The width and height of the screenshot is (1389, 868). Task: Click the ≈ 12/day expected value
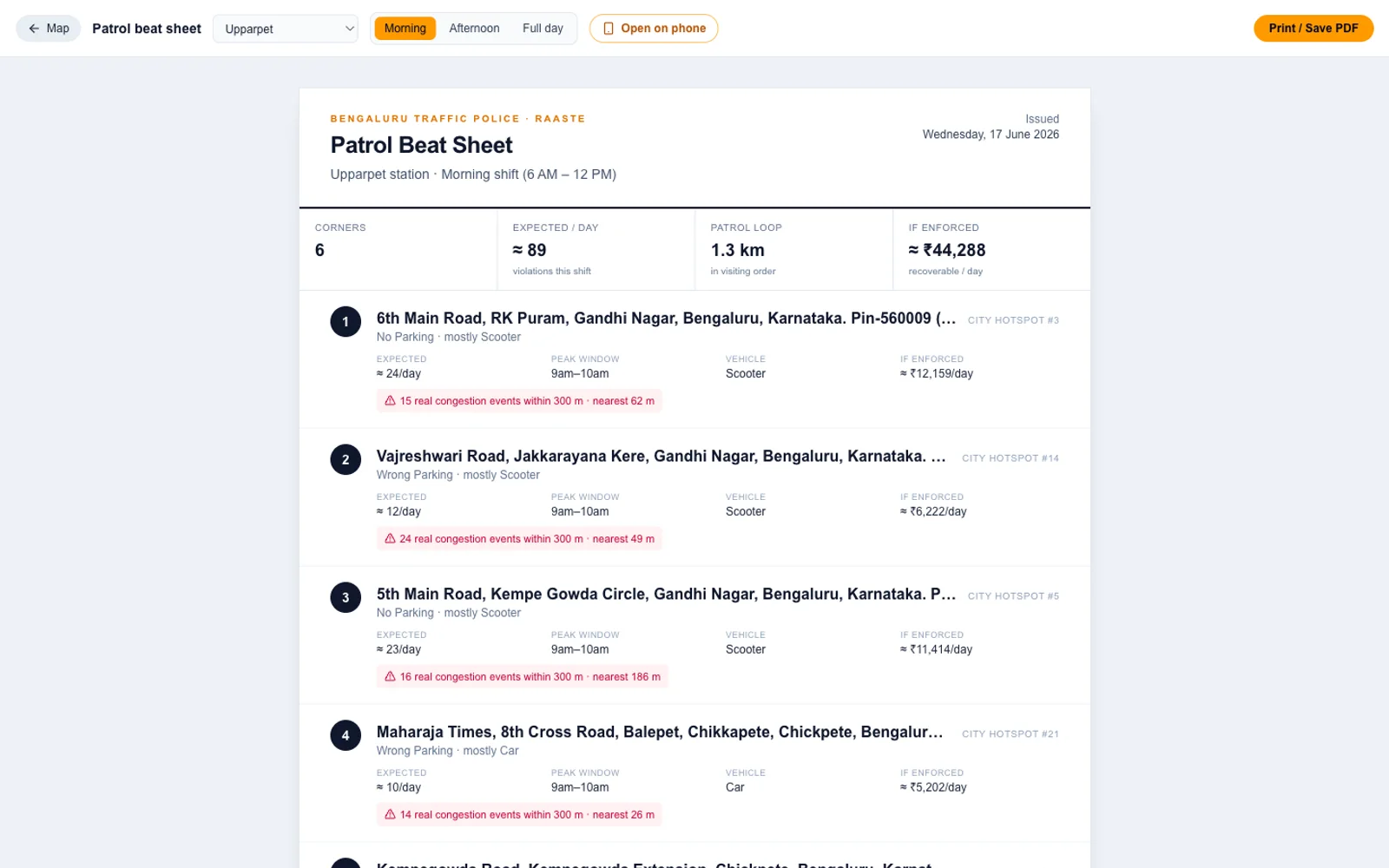click(398, 512)
